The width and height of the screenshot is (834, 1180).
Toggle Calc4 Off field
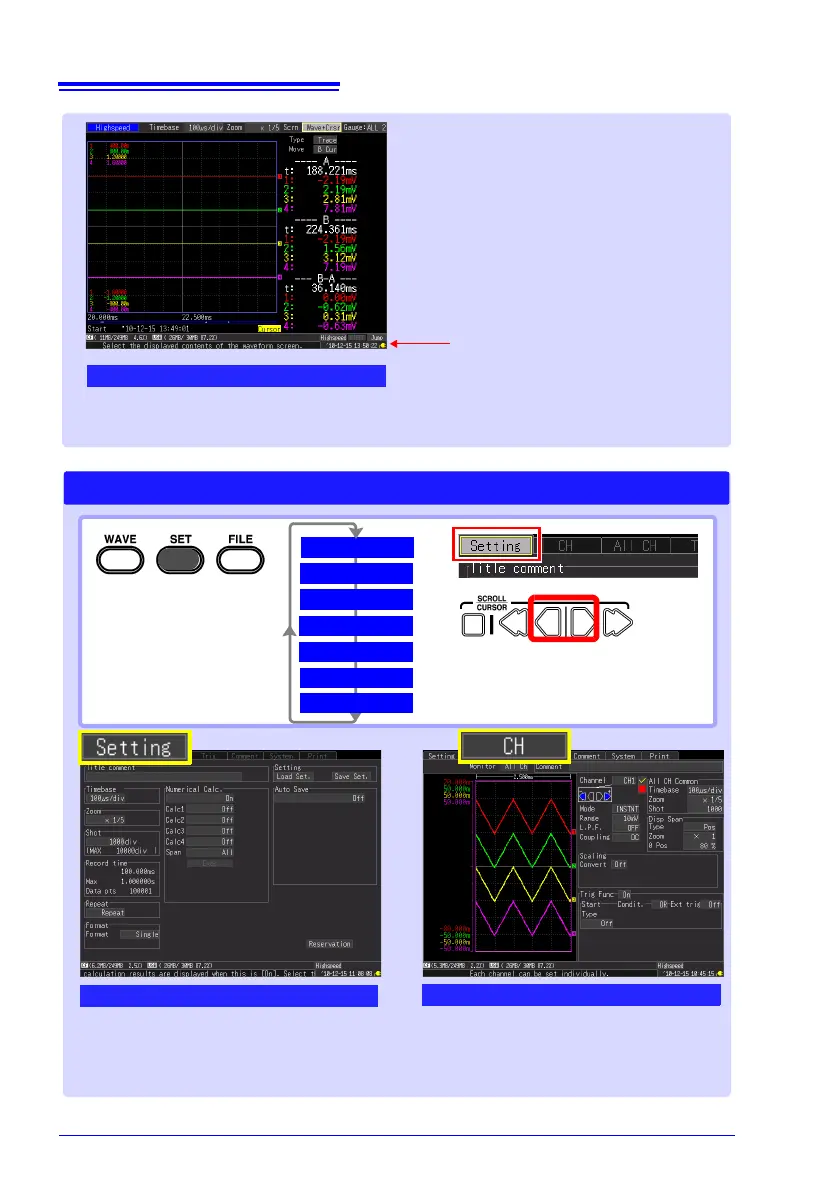(x=211, y=841)
